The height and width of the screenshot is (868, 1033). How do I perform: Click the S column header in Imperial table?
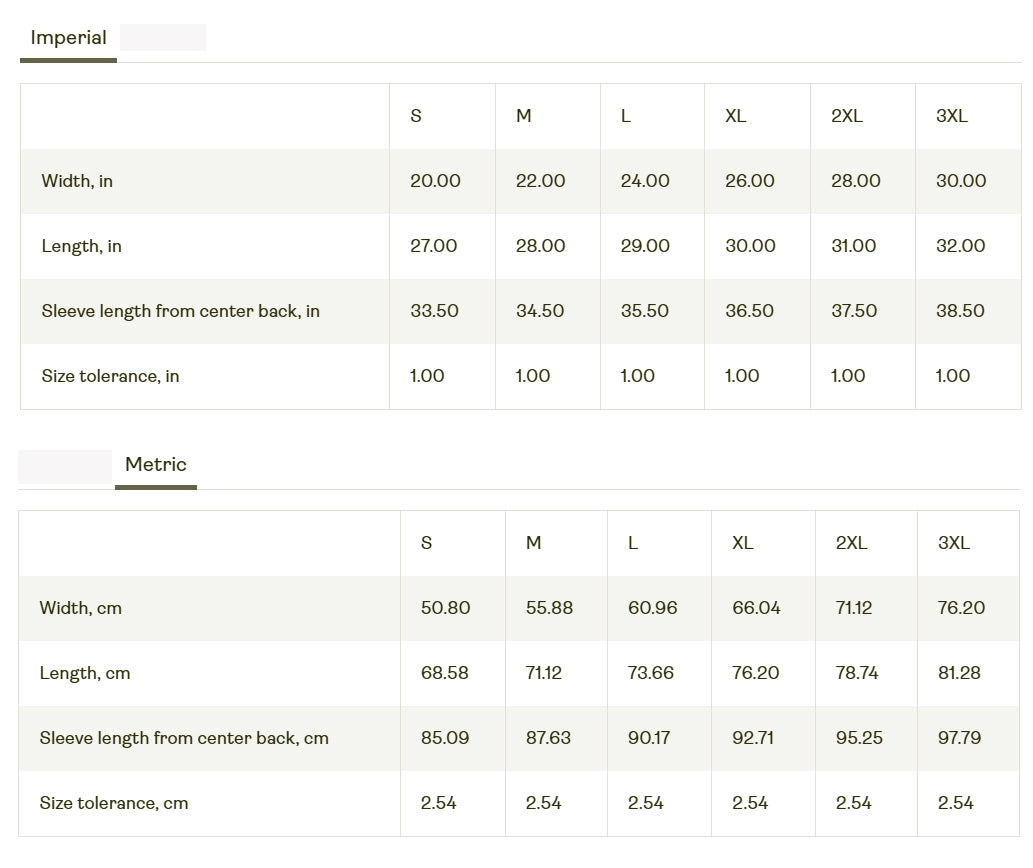coord(416,116)
